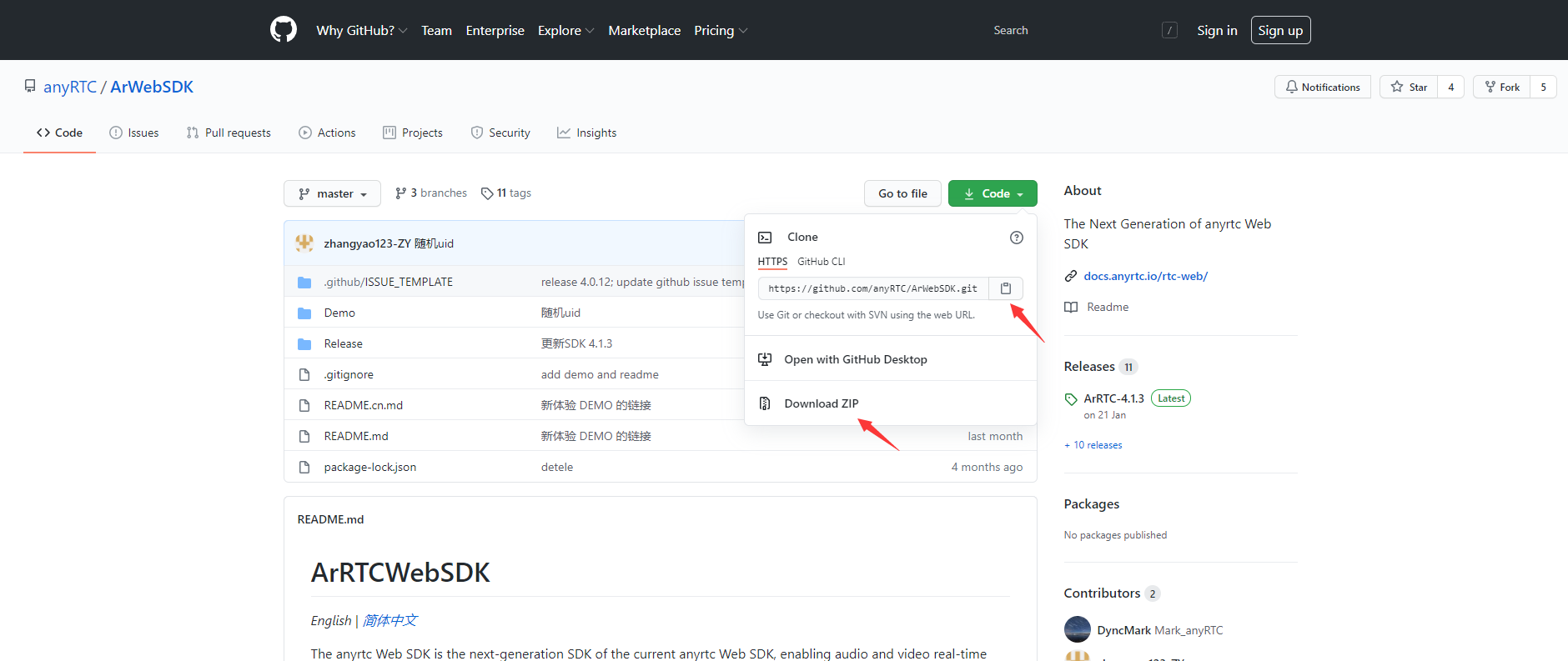The height and width of the screenshot is (661, 1568).
Task: Expand the Why GitHub? menu
Action: [x=361, y=30]
